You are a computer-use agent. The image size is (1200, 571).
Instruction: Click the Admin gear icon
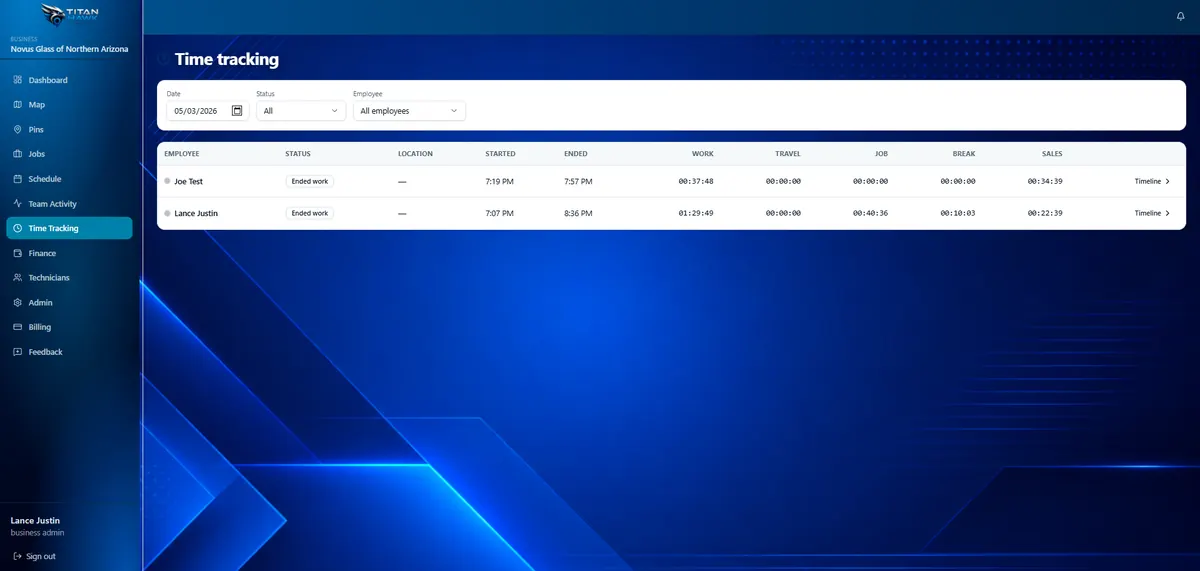coord(18,302)
